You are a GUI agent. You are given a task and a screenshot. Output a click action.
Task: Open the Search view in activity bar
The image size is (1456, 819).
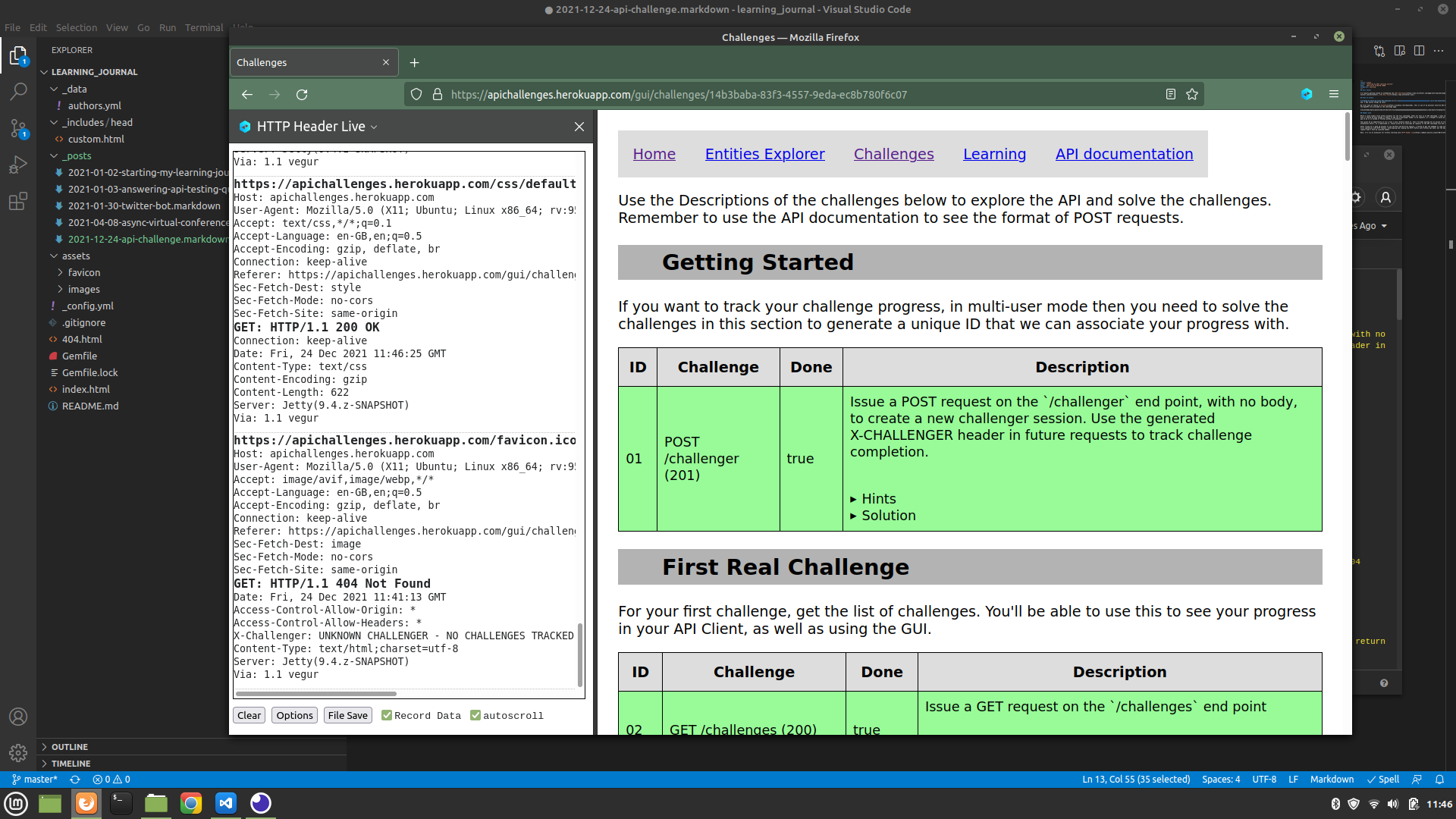coord(18,92)
